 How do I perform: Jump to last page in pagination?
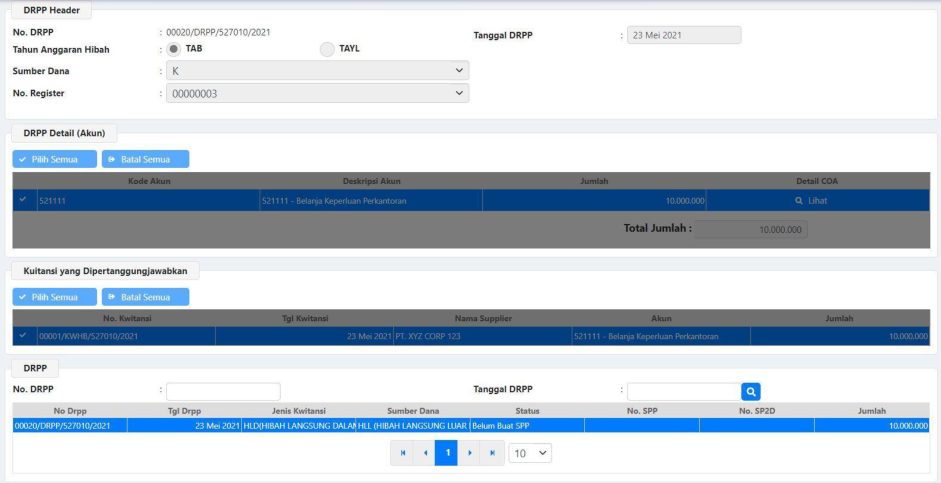492,453
